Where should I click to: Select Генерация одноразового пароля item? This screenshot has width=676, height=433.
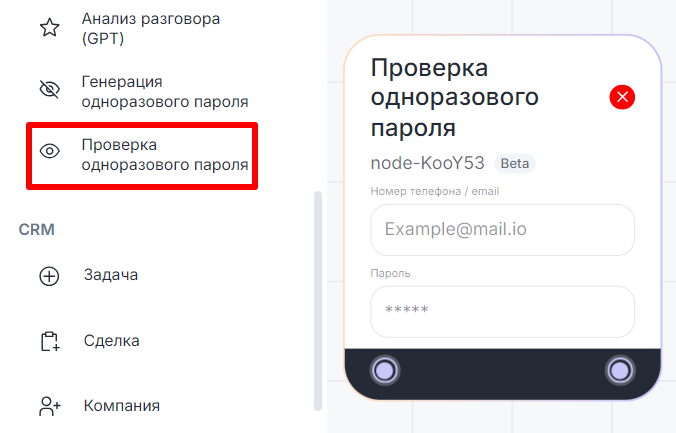tap(164, 91)
